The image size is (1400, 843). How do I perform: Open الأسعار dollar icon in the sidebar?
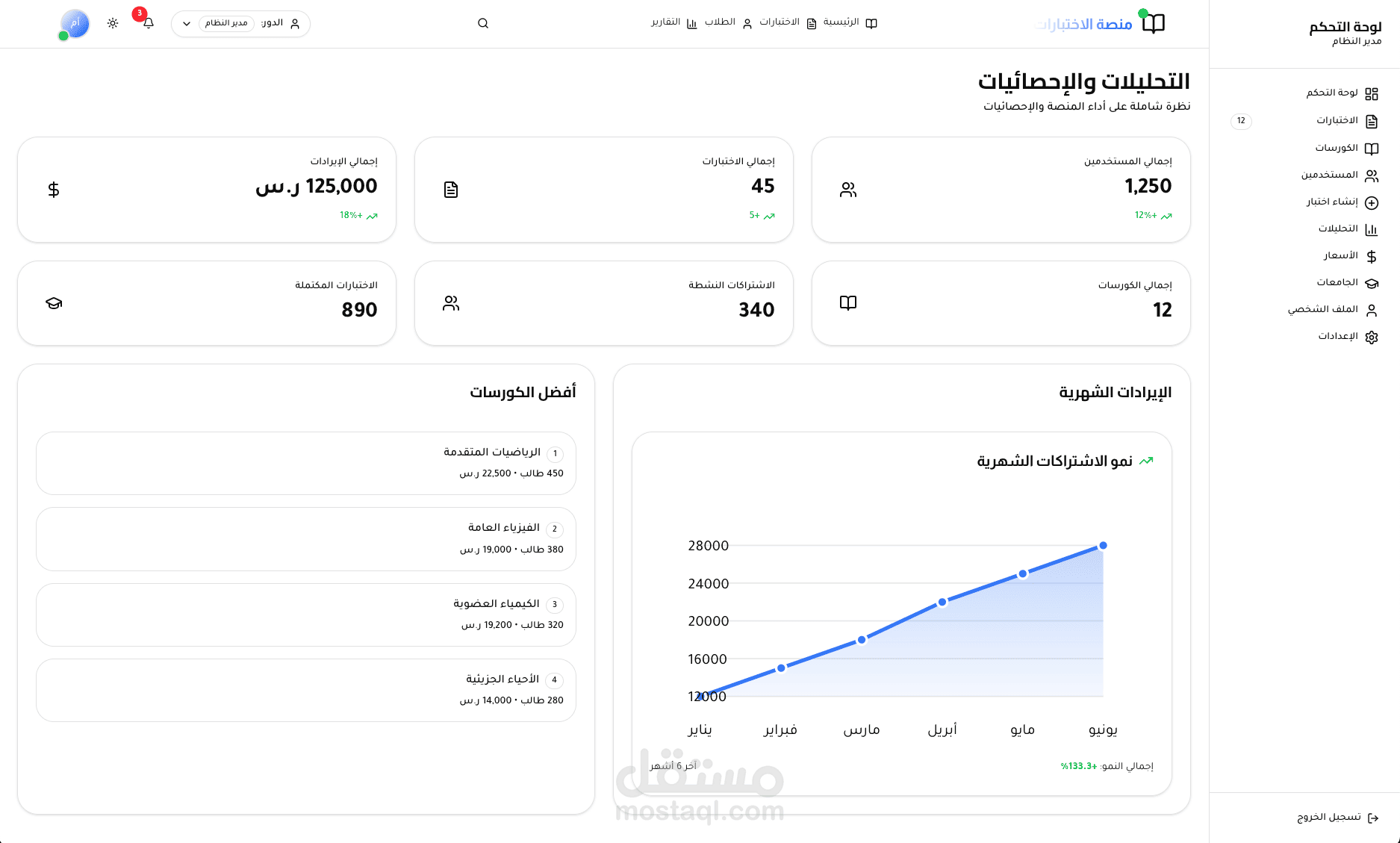point(1372,256)
